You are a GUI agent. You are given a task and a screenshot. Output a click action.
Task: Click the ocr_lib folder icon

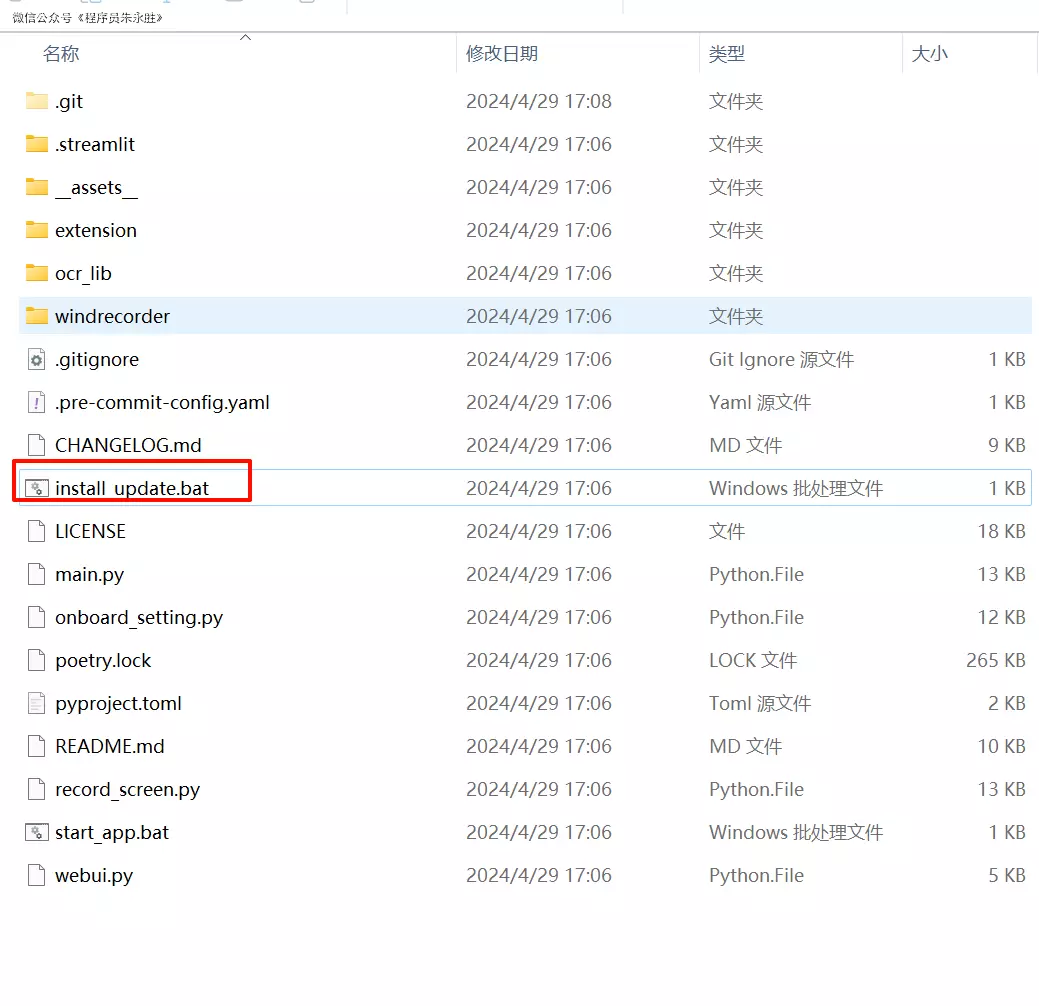(x=37, y=273)
